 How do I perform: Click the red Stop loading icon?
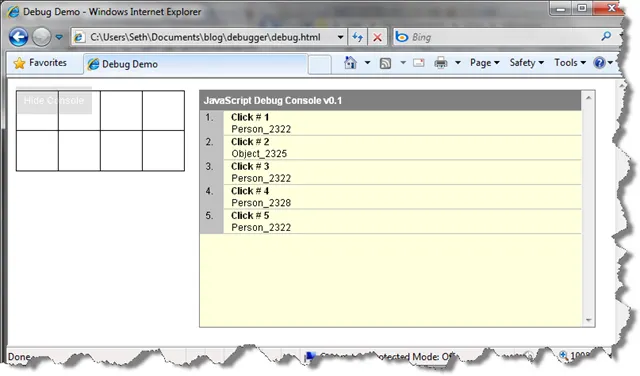(378, 38)
